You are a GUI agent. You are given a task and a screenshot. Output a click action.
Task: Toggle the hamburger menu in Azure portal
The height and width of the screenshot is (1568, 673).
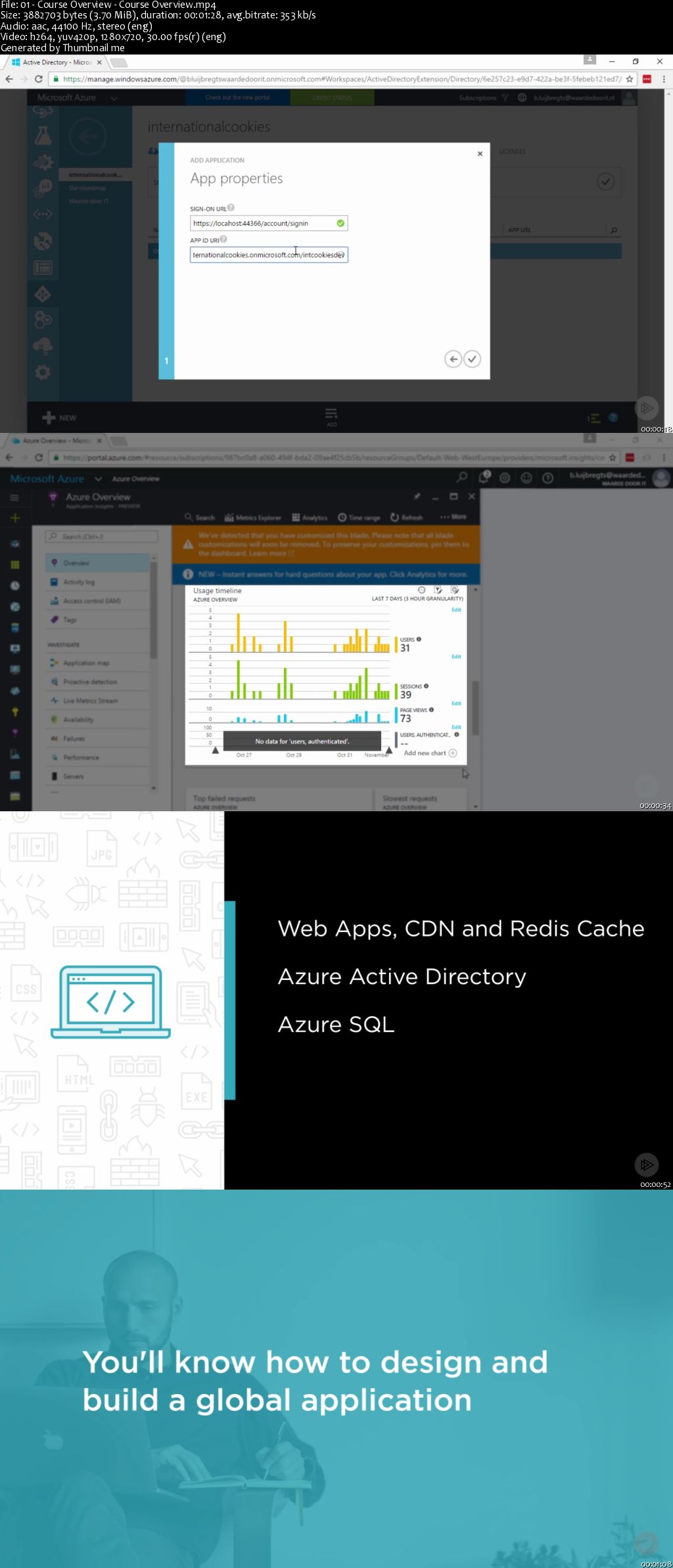point(14,498)
